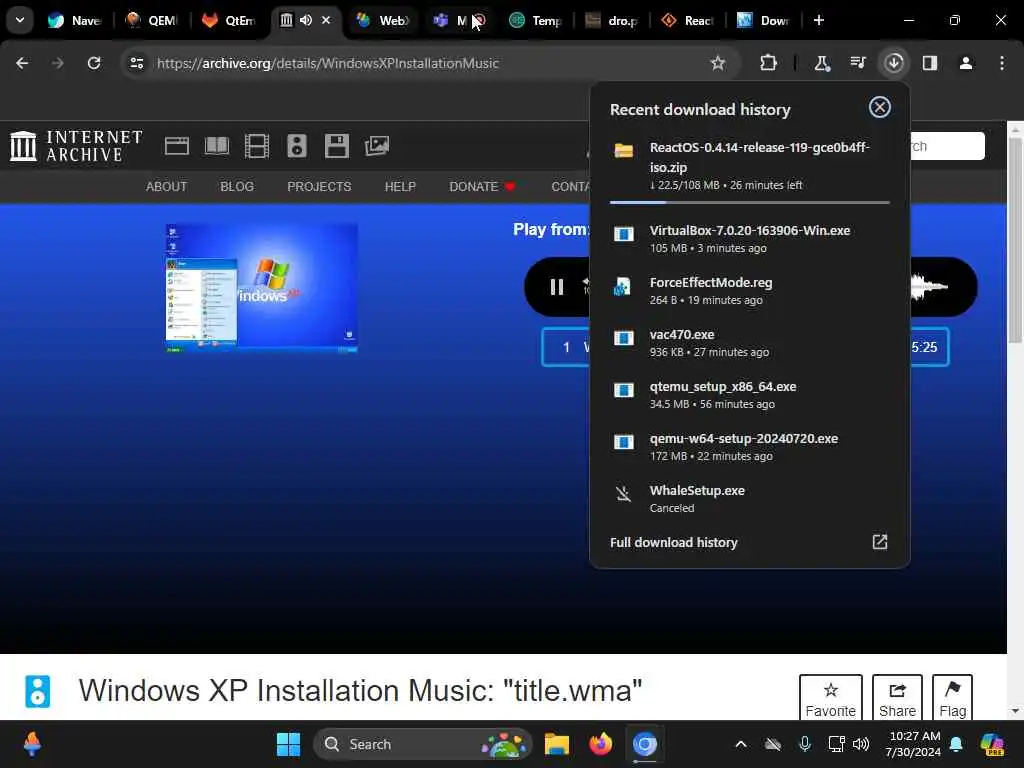Open the HELP menu item

pyautogui.click(x=400, y=187)
